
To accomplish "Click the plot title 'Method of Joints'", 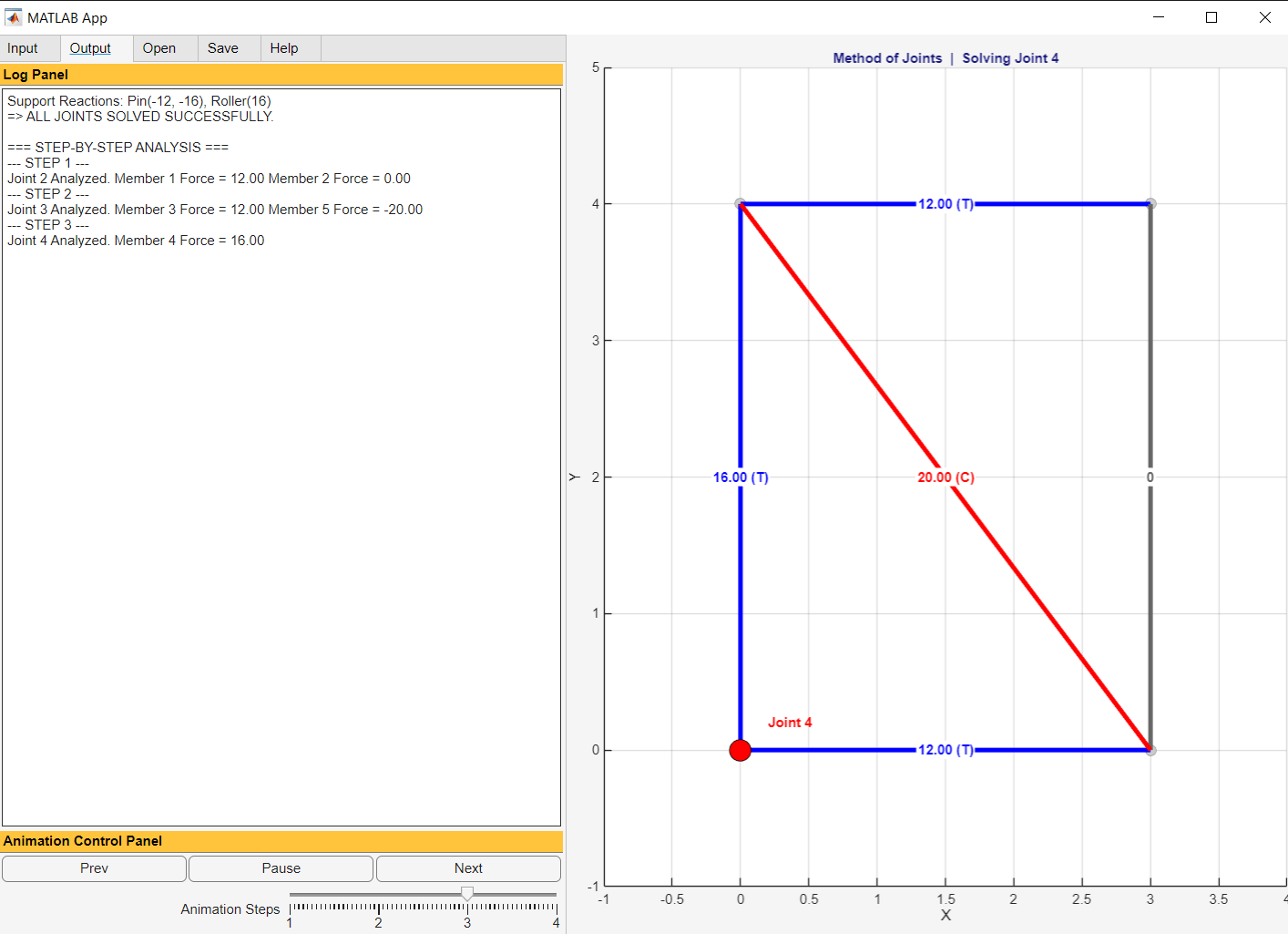I will 887,58.
